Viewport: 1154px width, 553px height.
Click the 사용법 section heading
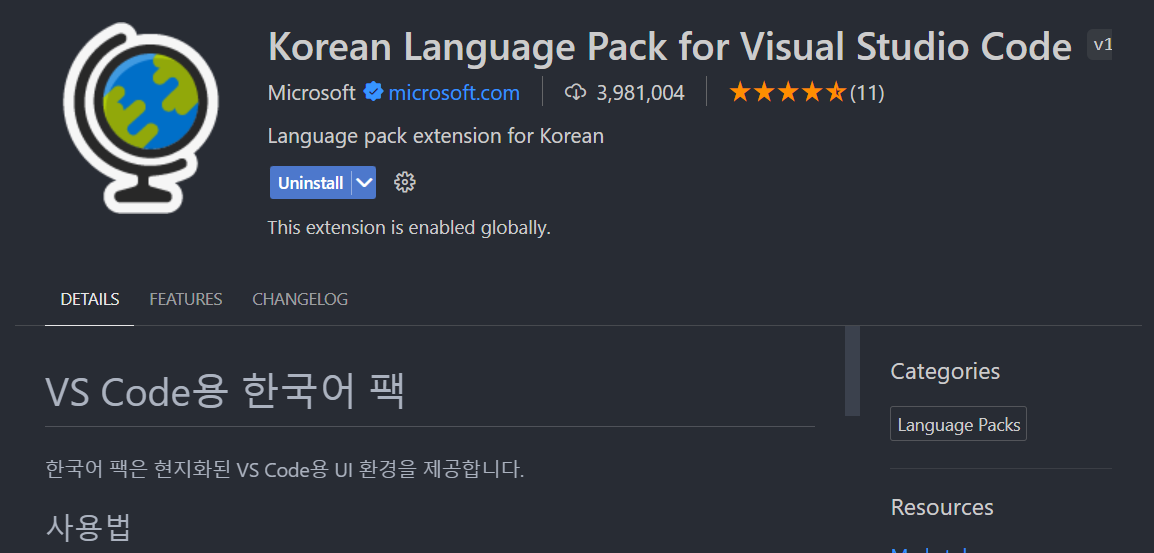click(x=88, y=526)
